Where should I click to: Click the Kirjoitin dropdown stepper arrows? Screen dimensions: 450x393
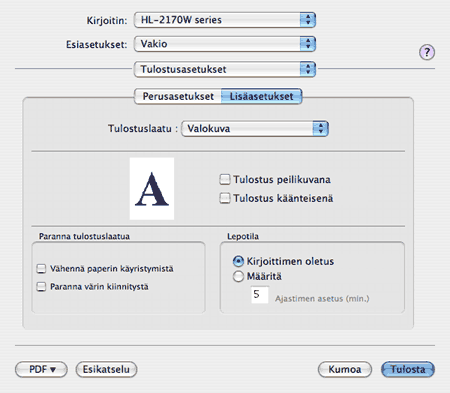(x=307, y=20)
